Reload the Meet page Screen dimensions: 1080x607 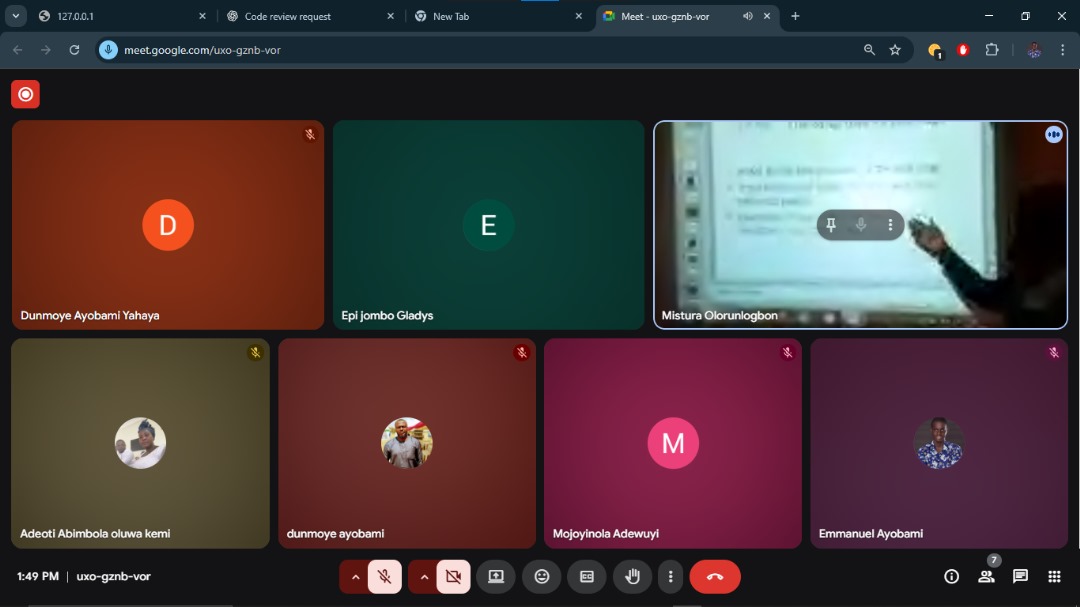click(x=74, y=50)
